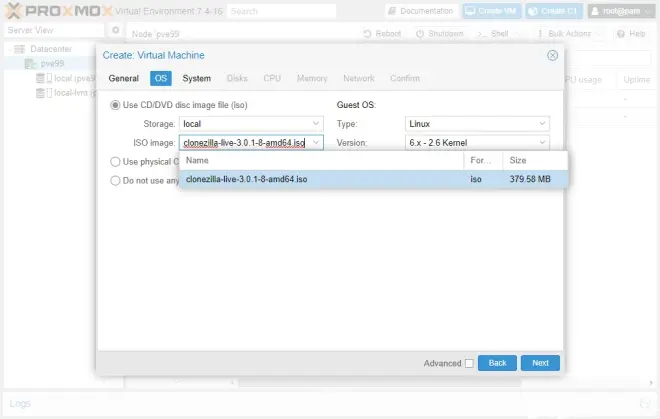Select Do not use any media option
Screen dimensions: 660x419
point(115,181)
